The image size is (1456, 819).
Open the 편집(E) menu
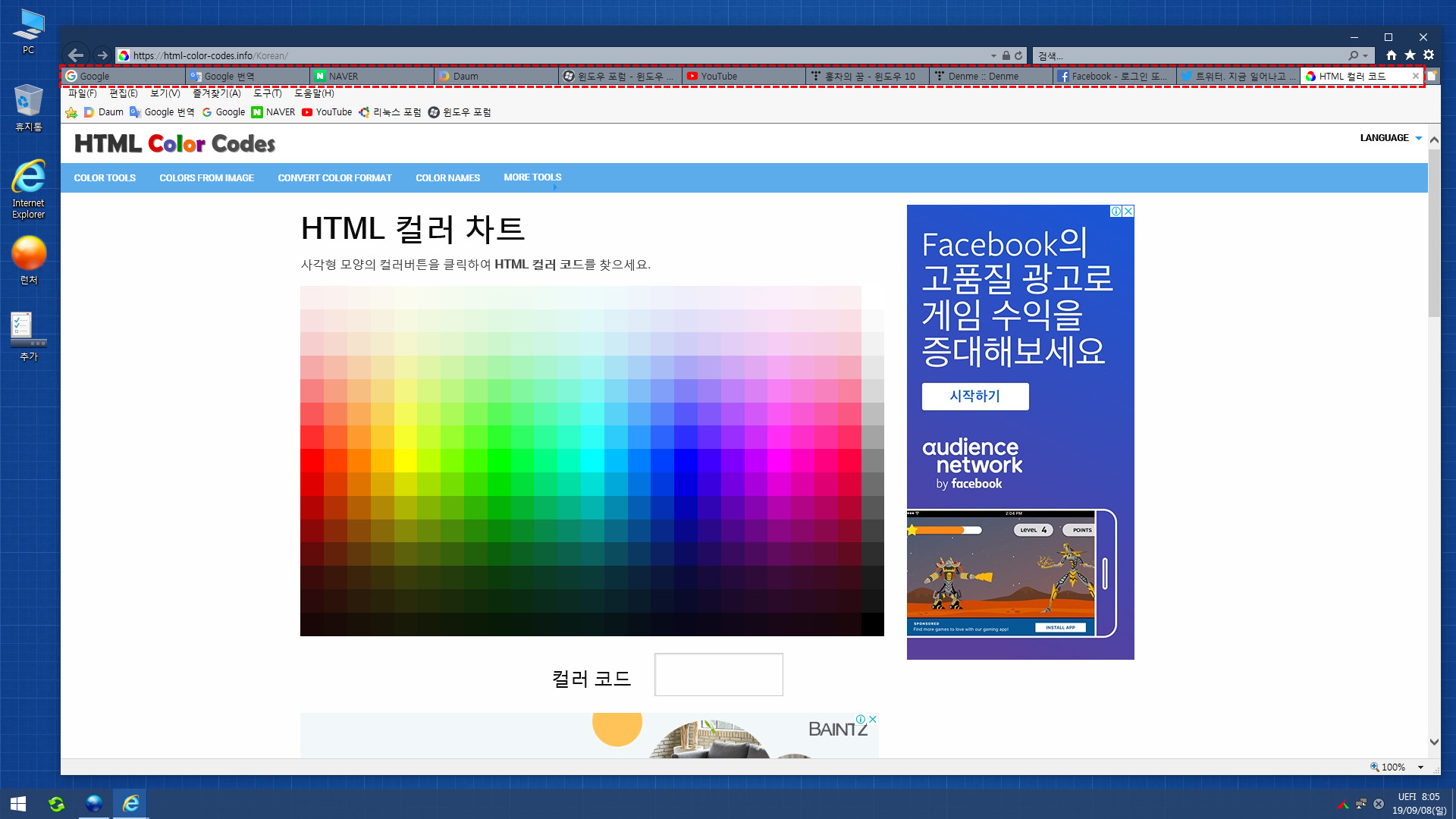click(x=124, y=93)
